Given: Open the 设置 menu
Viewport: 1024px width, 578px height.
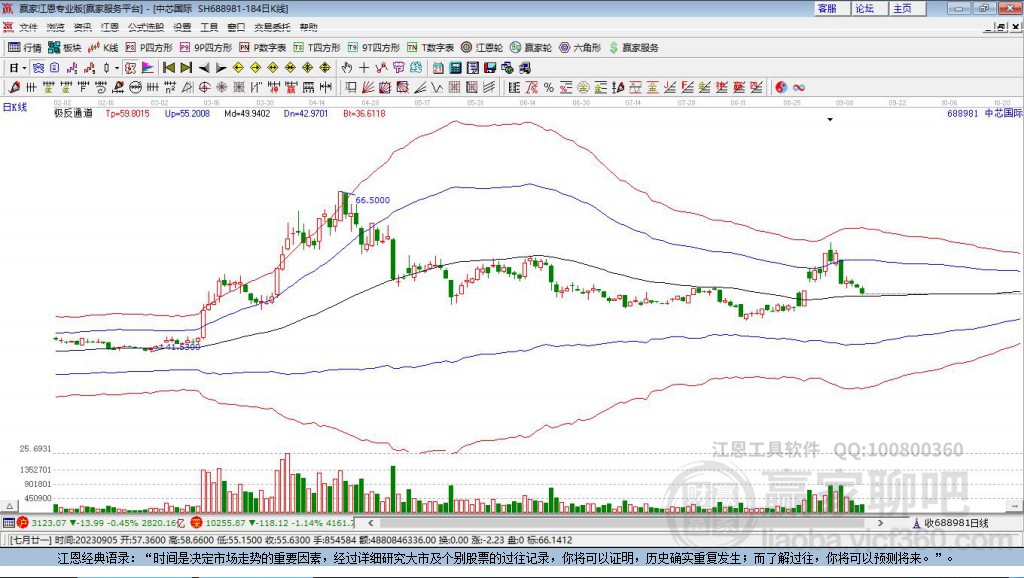Looking at the screenshot, I should coord(182,27).
